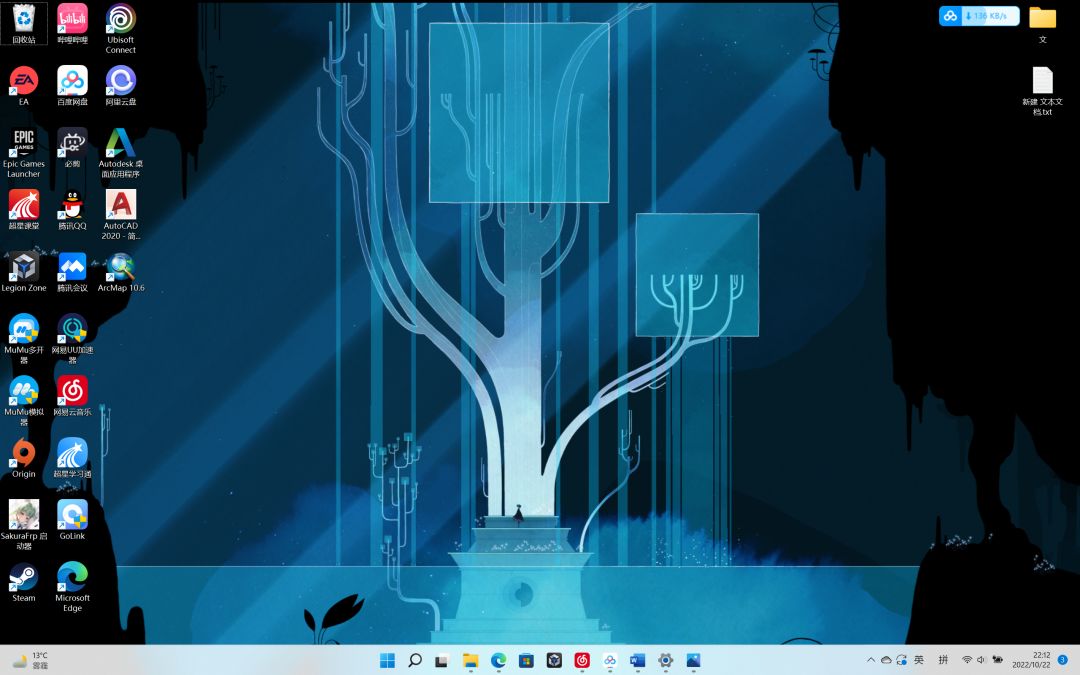
Task: Open NetEase Cloud Music (网易云音乐) desktop shortcut
Action: click(x=72, y=395)
